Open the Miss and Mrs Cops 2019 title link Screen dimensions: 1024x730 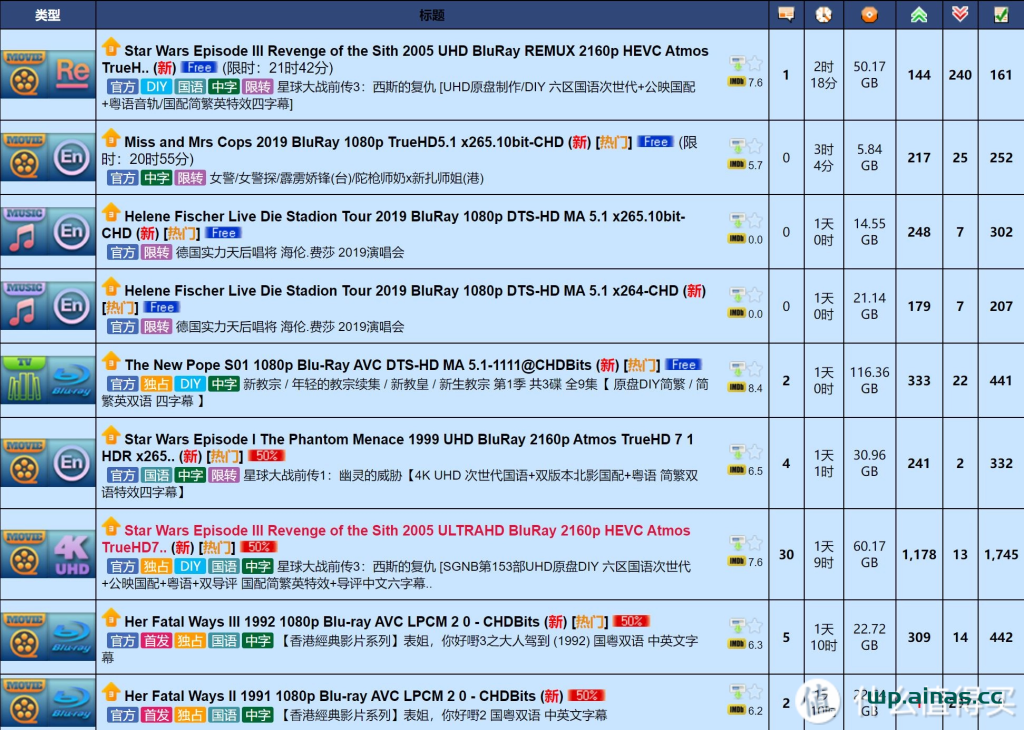pyautogui.click(x=344, y=142)
